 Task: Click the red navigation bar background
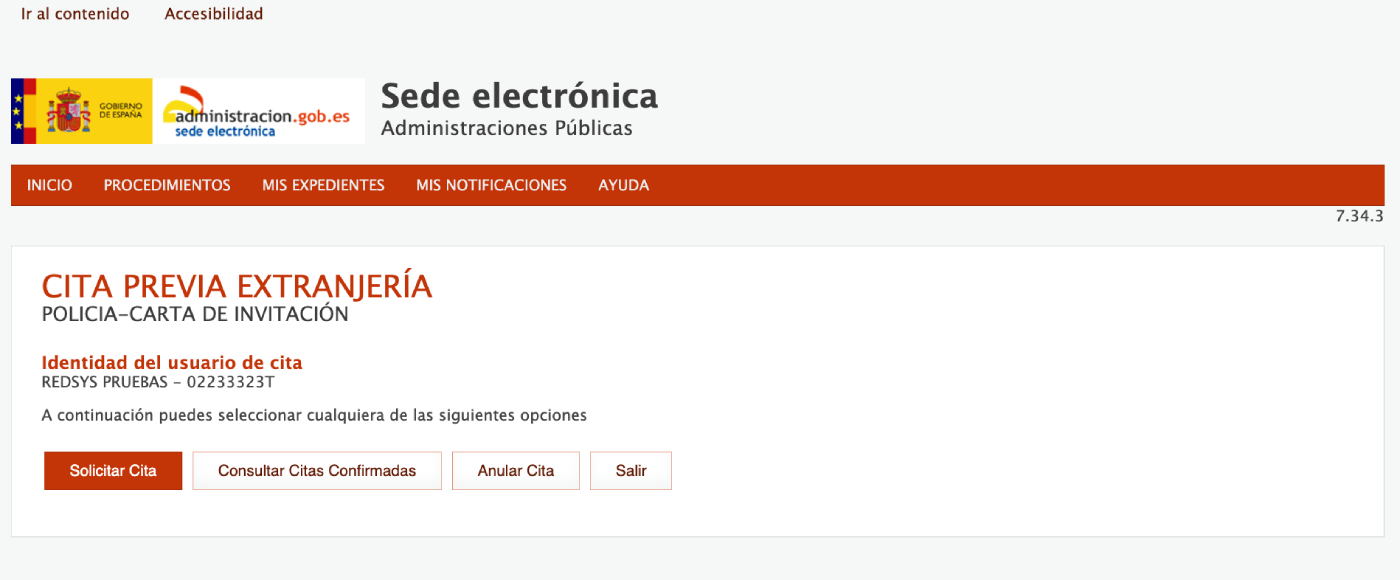tap(900, 185)
